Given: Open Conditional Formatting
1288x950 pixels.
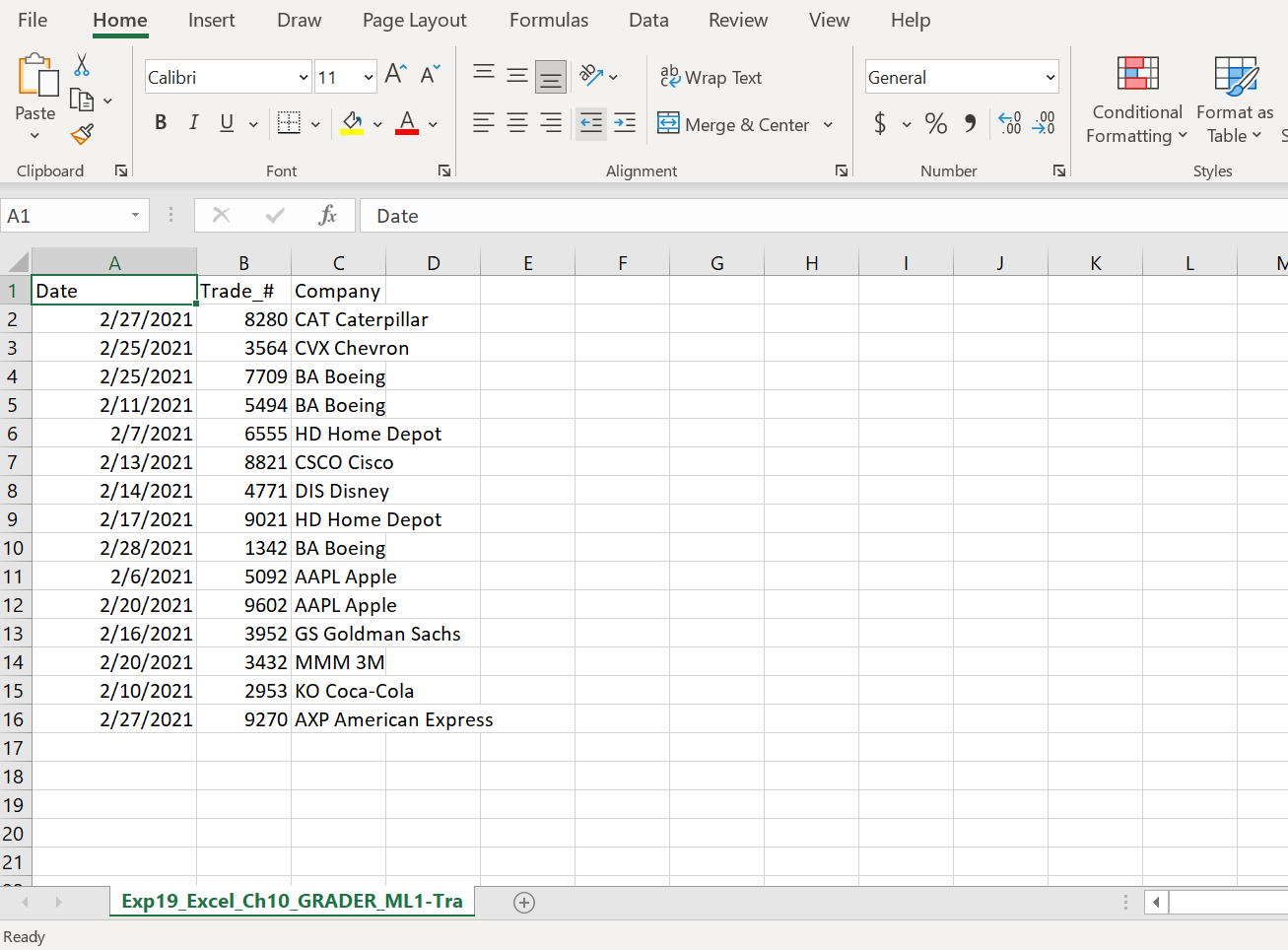Looking at the screenshot, I should tap(1137, 101).
